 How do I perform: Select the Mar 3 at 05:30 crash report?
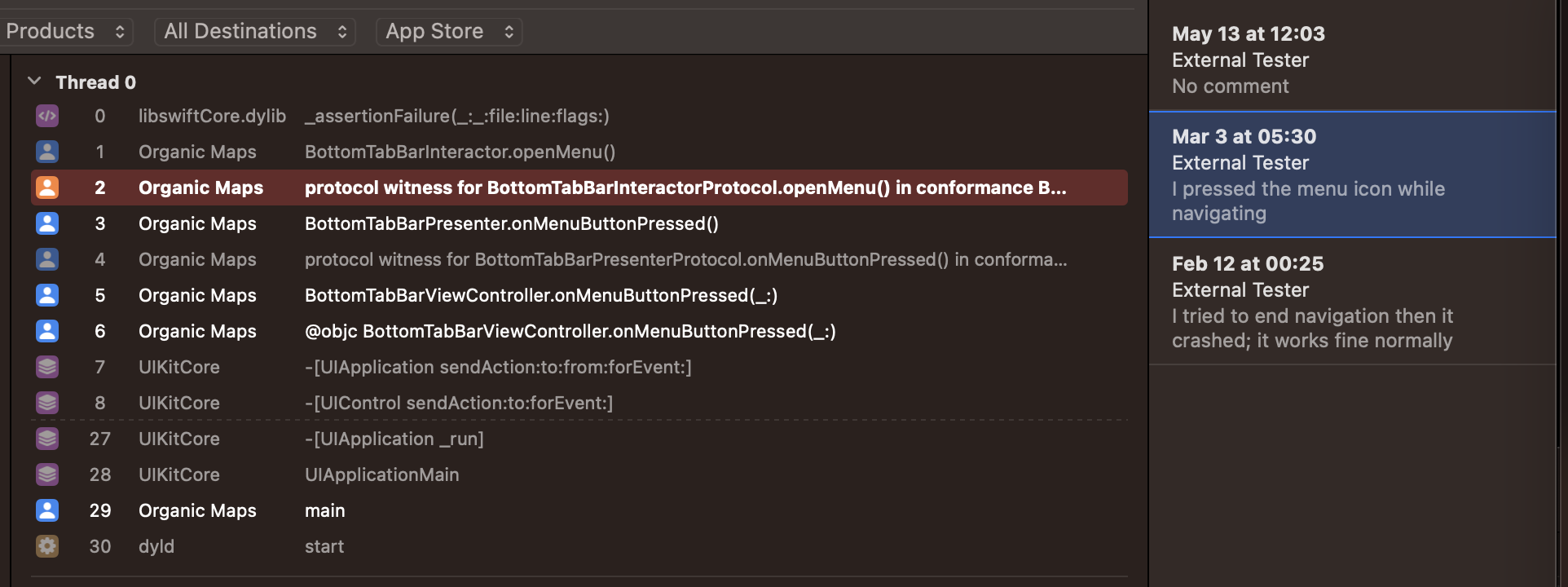[x=1353, y=174]
